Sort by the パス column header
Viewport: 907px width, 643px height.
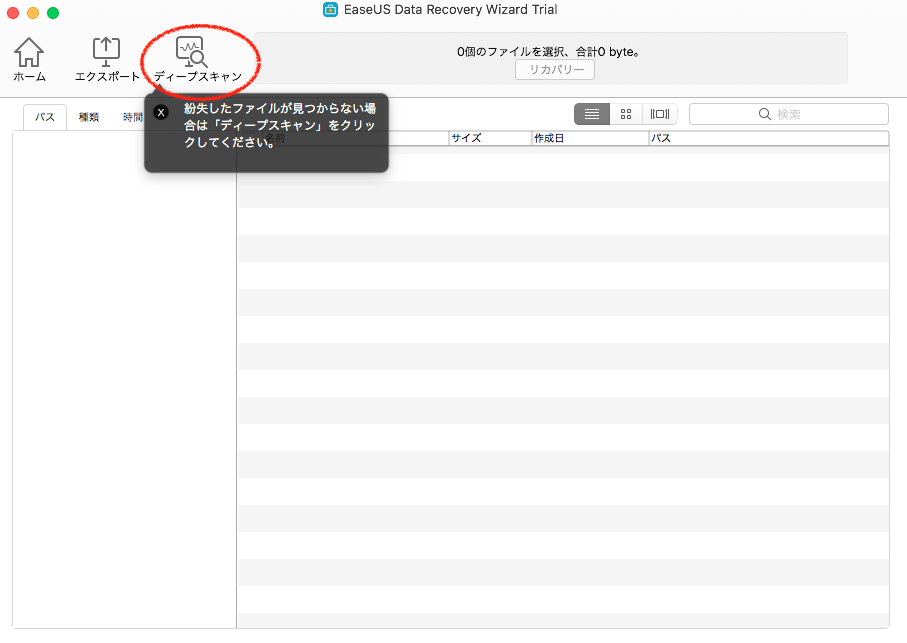pos(769,138)
